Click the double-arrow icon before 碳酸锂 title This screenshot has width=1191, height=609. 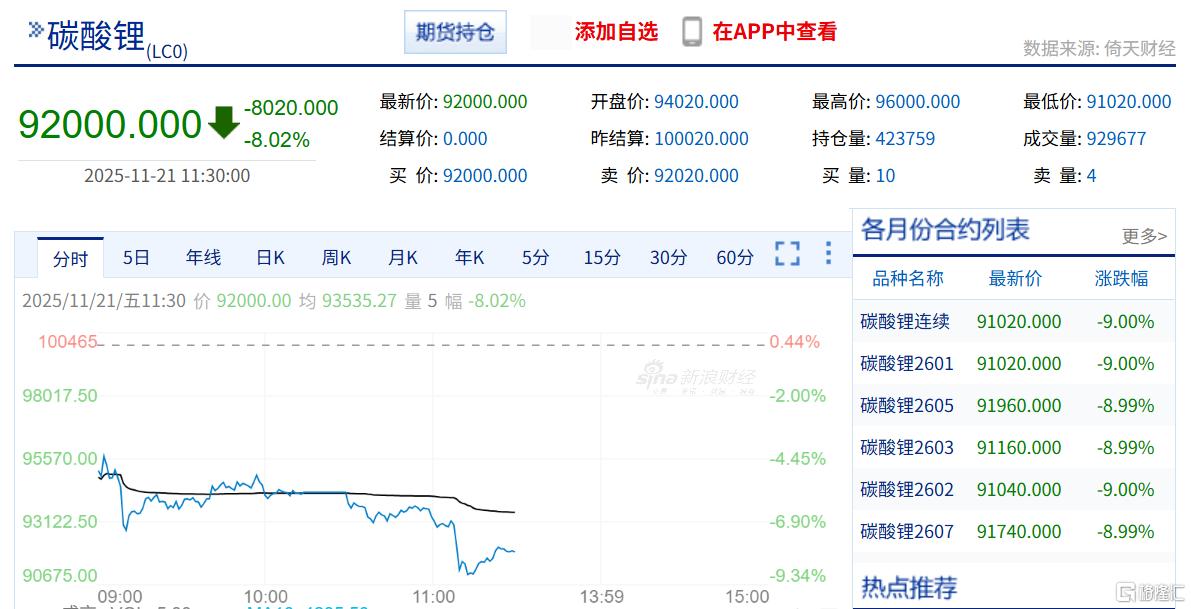coord(36,30)
